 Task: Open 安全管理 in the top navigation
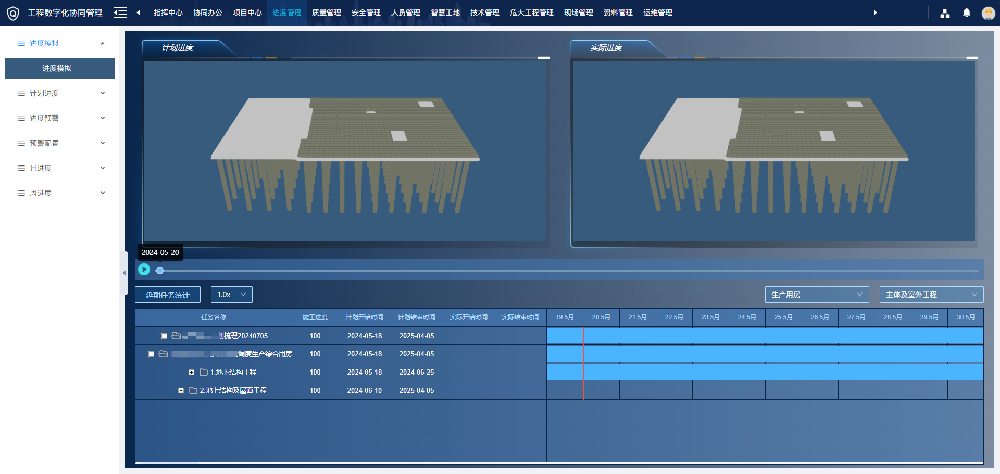click(365, 13)
